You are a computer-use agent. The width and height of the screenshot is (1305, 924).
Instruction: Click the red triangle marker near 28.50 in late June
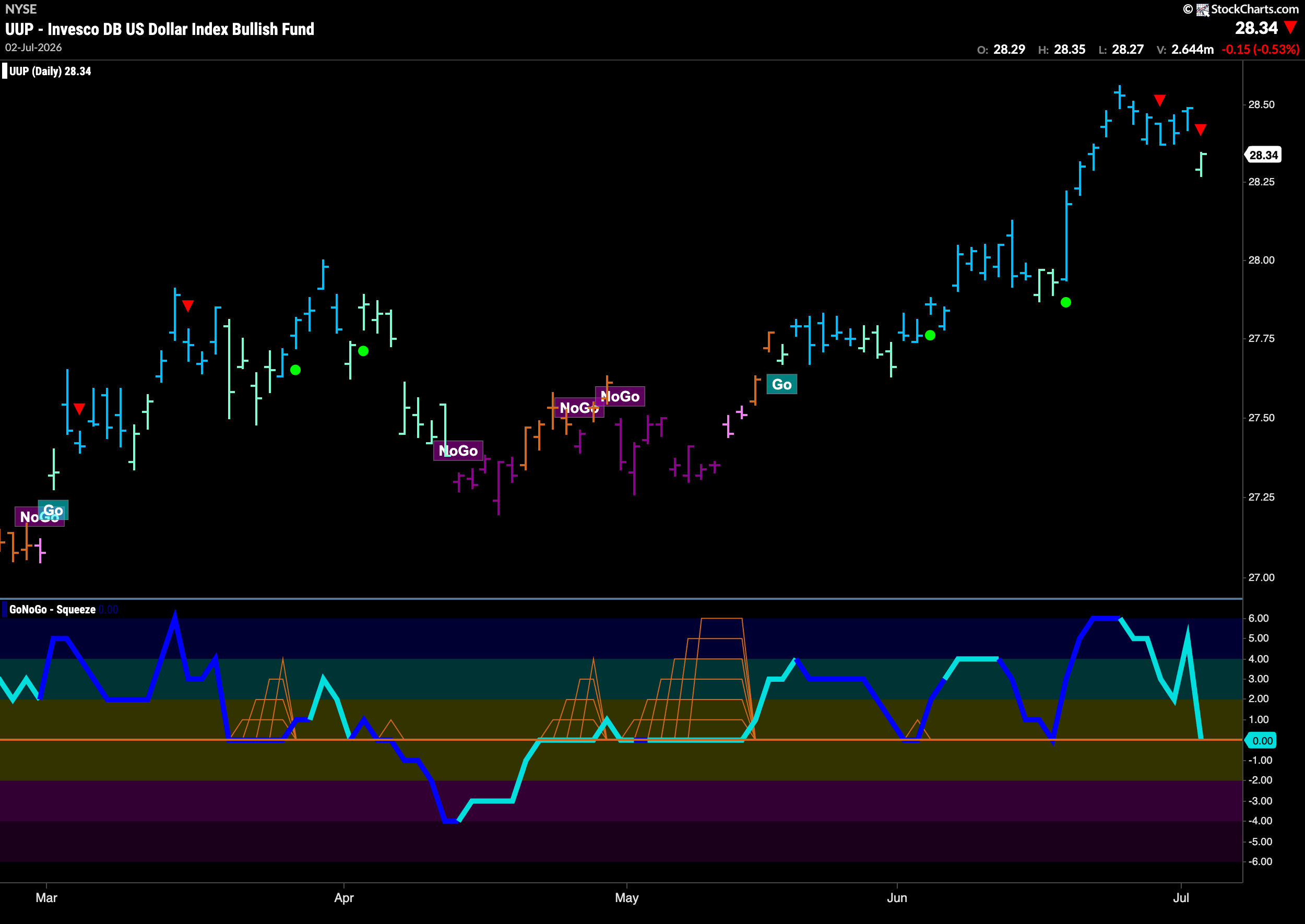[1159, 101]
